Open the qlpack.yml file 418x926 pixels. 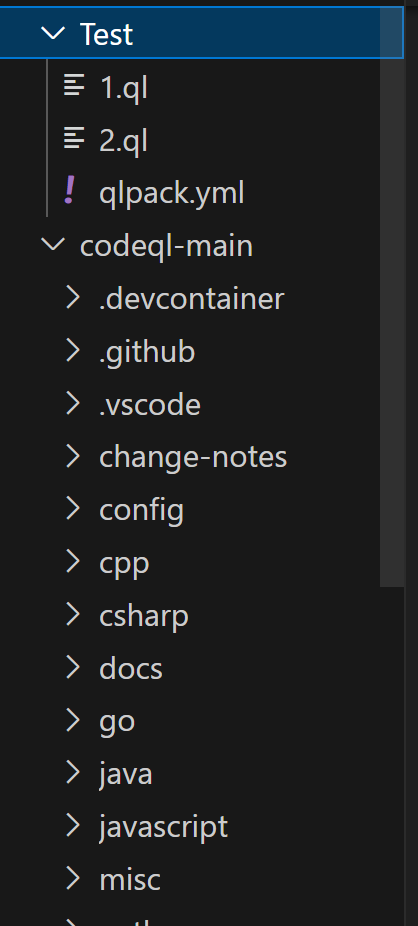(x=172, y=193)
